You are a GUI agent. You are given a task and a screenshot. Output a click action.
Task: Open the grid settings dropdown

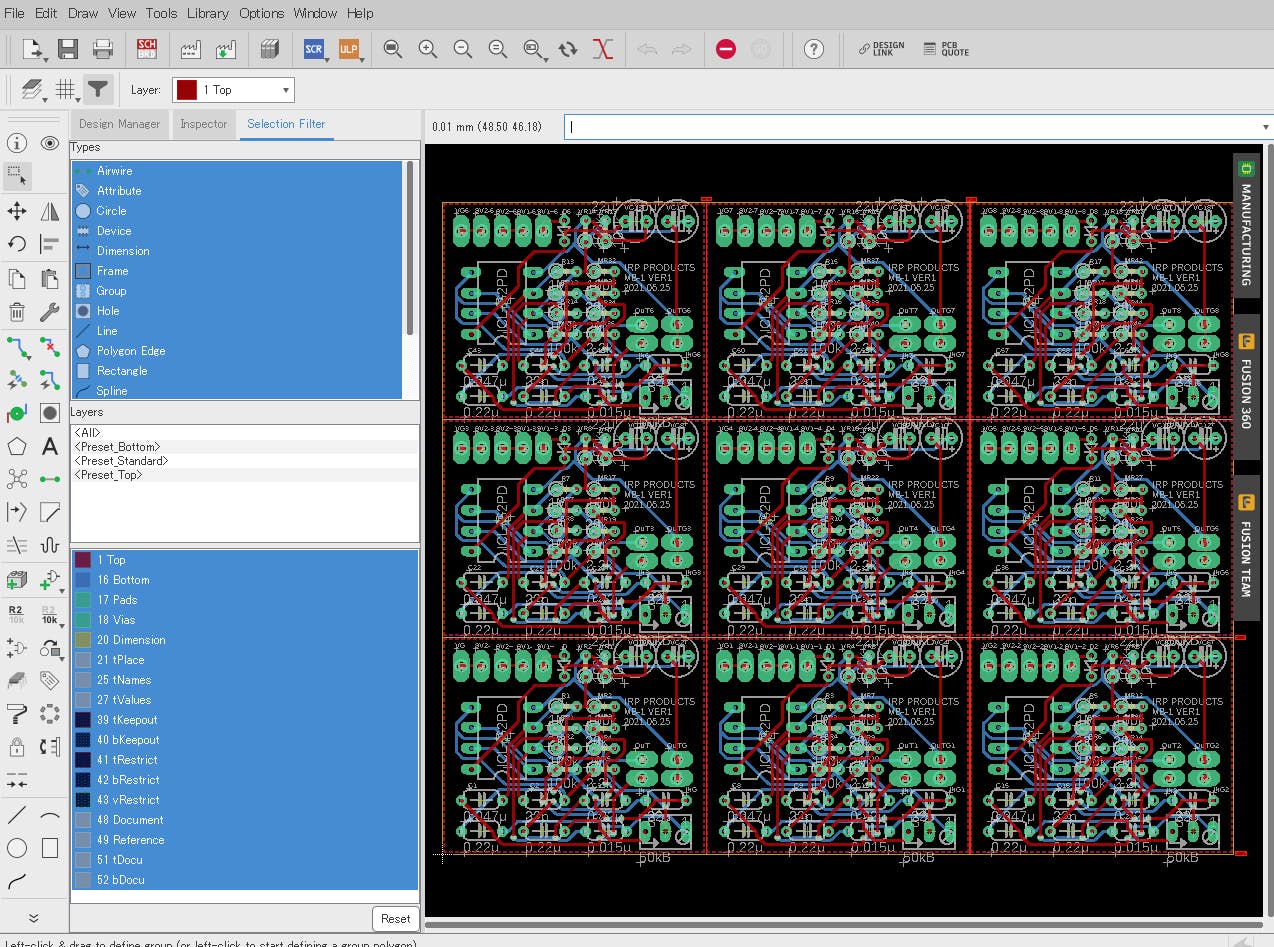coord(66,90)
